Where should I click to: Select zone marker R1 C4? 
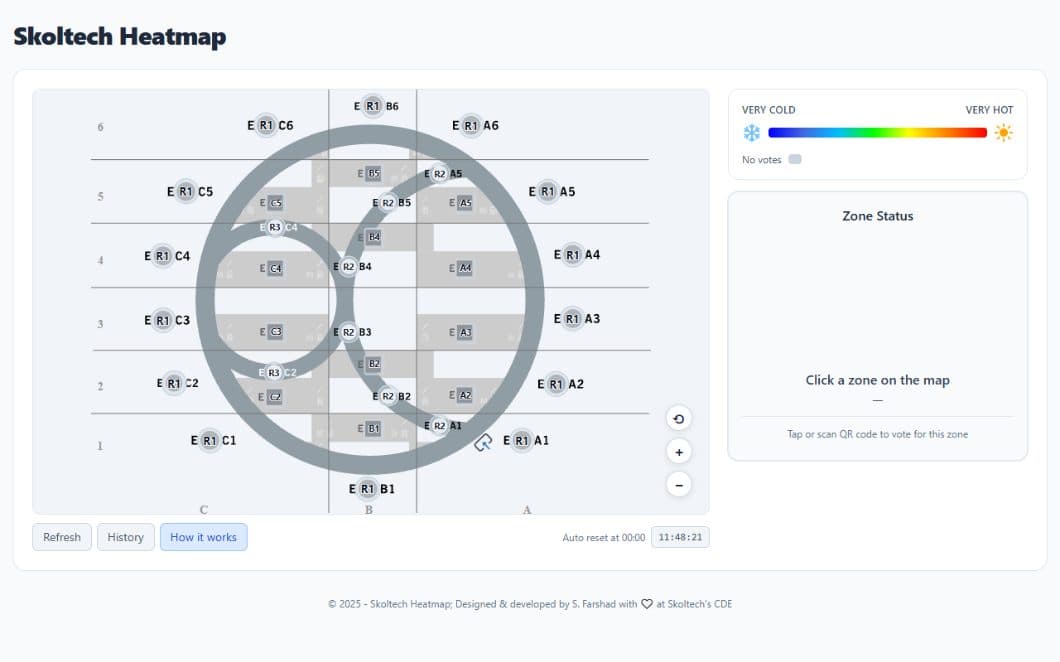(x=162, y=256)
